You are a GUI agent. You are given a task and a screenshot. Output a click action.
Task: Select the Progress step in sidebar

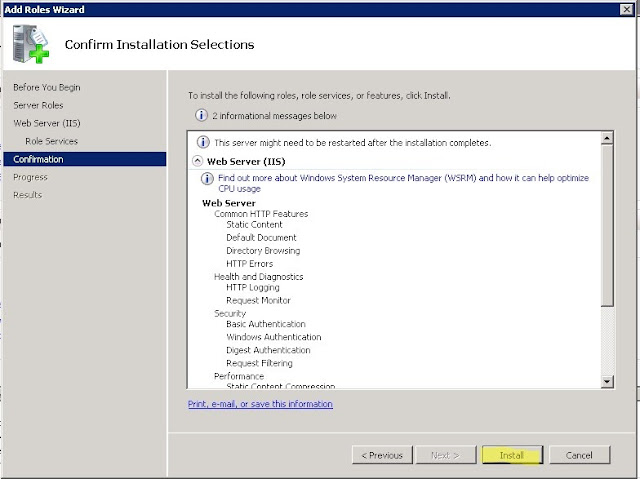pos(30,177)
